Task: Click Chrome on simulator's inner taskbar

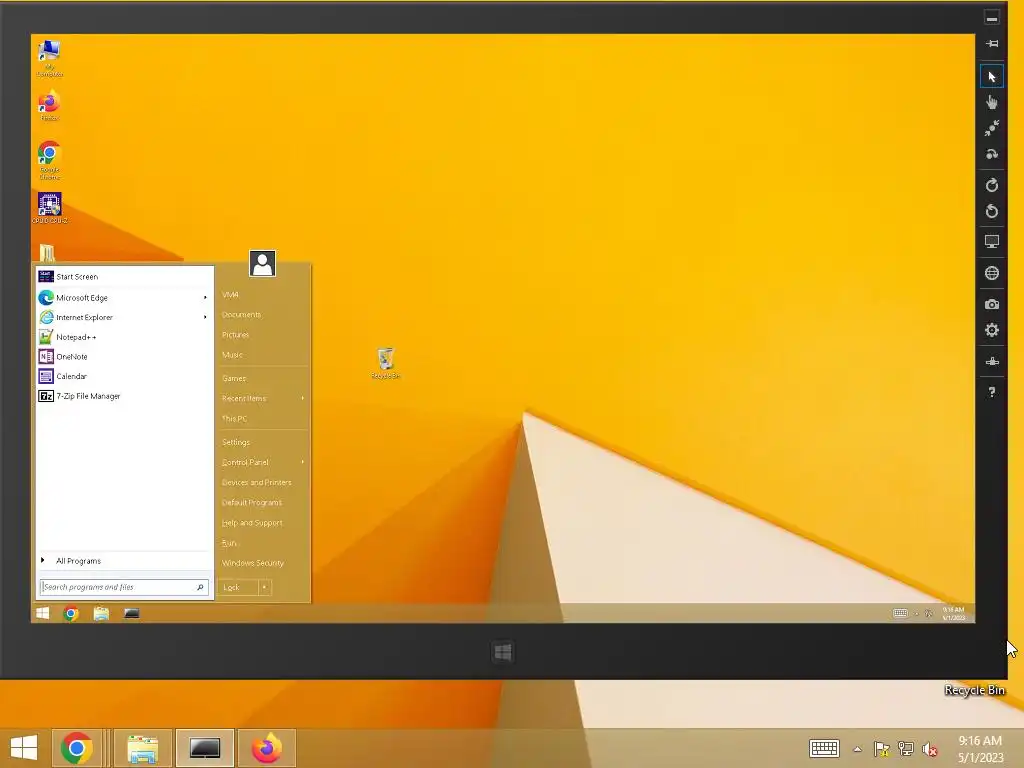Action: click(x=71, y=613)
